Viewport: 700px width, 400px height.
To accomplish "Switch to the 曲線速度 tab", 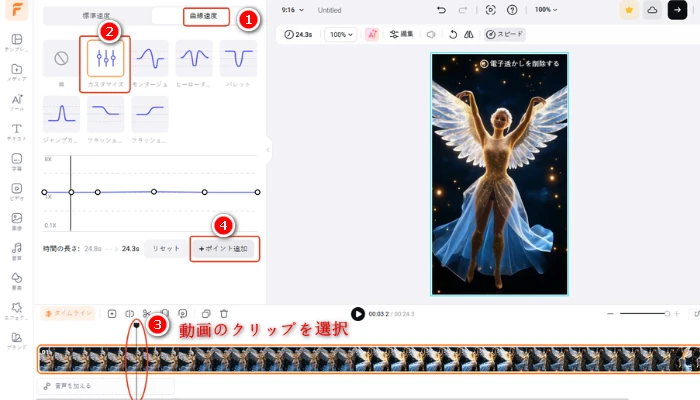I will tap(205, 16).
